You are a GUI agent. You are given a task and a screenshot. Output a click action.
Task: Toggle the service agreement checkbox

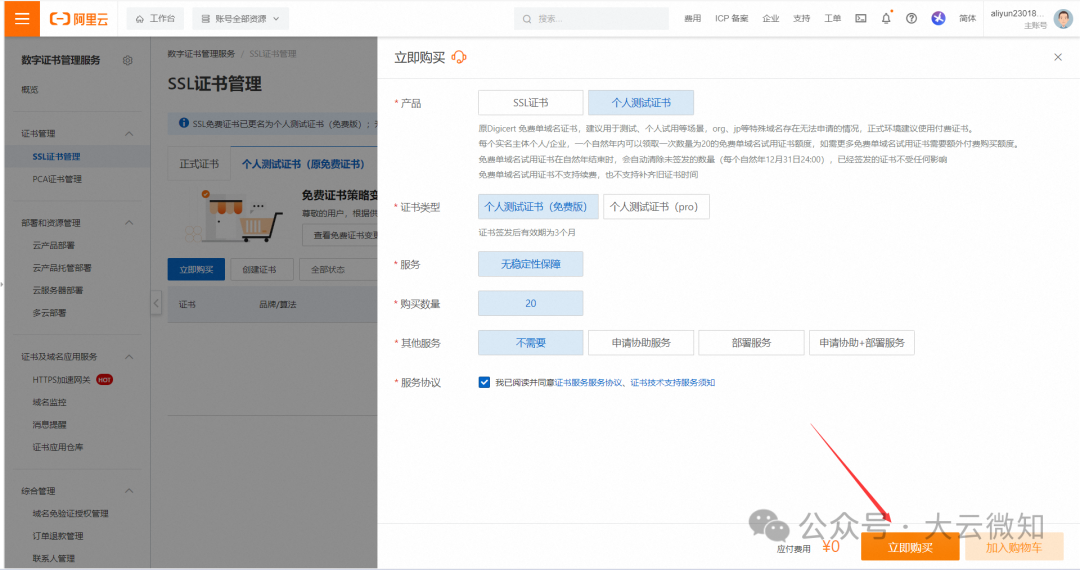484,382
